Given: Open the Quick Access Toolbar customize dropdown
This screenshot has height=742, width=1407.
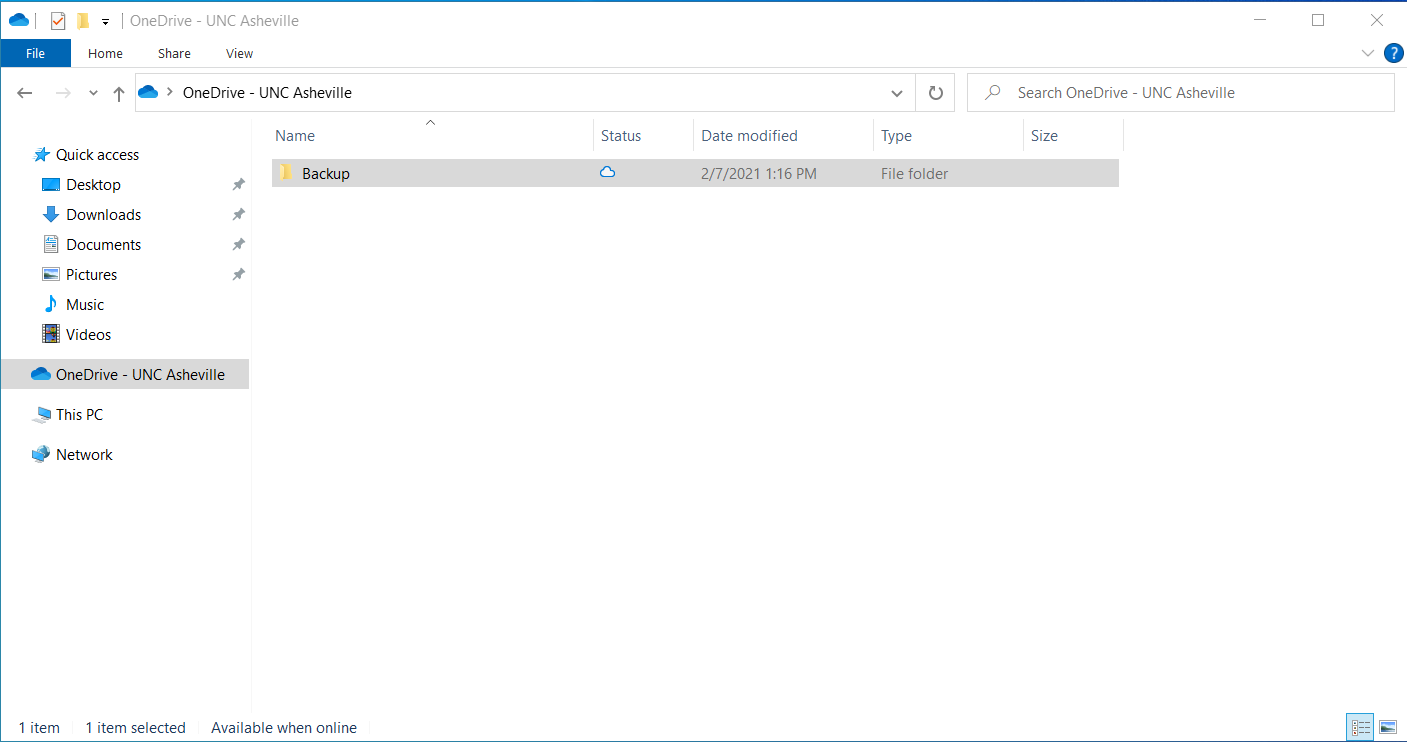Looking at the screenshot, I should tap(104, 19).
